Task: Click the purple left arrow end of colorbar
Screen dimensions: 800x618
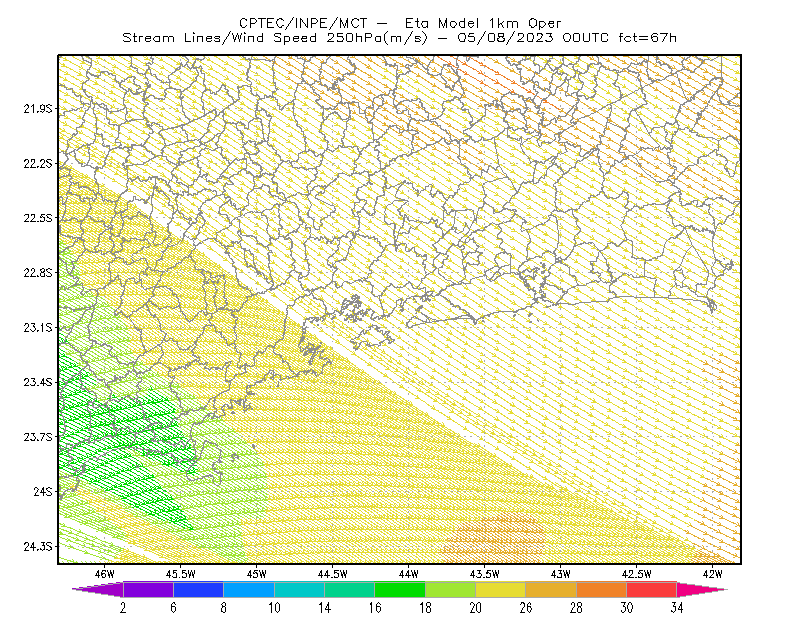Action: point(98,589)
